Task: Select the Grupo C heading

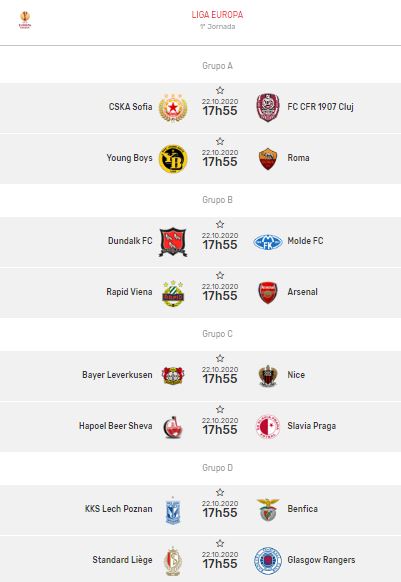Action: click(217, 334)
